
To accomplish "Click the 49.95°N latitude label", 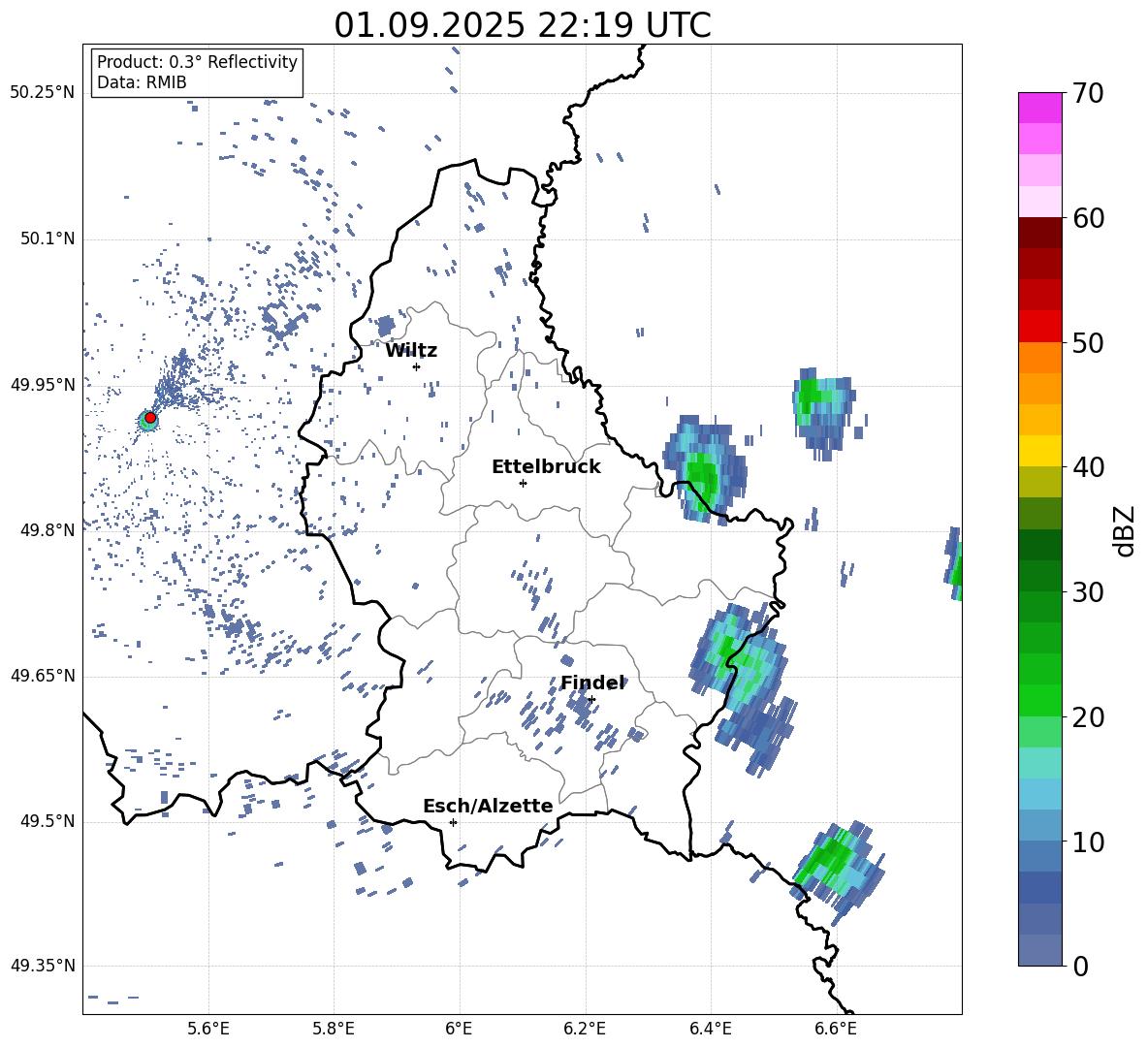I will click(x=43, y=384).
